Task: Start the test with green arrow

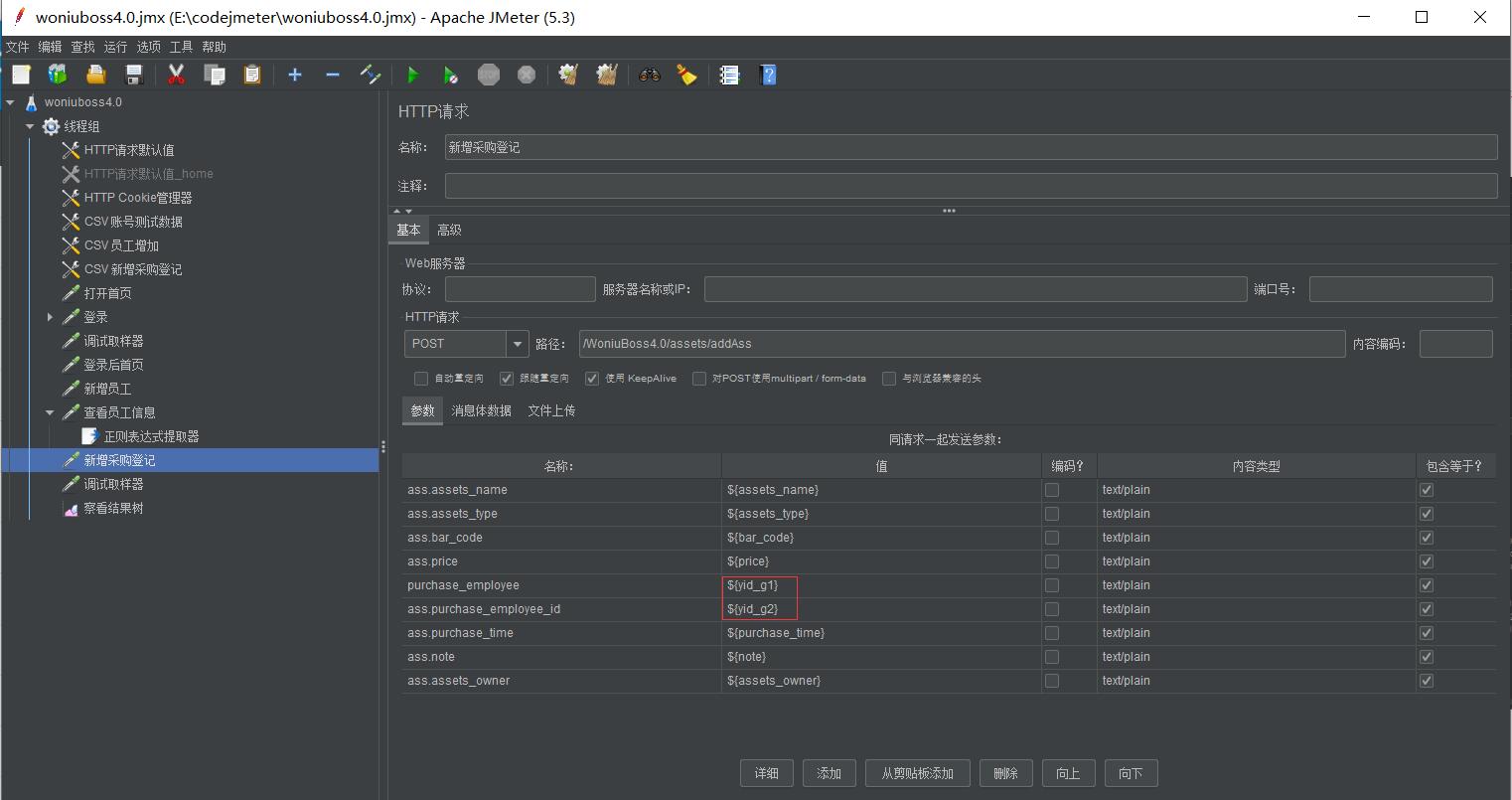Action: pos(413,75)
